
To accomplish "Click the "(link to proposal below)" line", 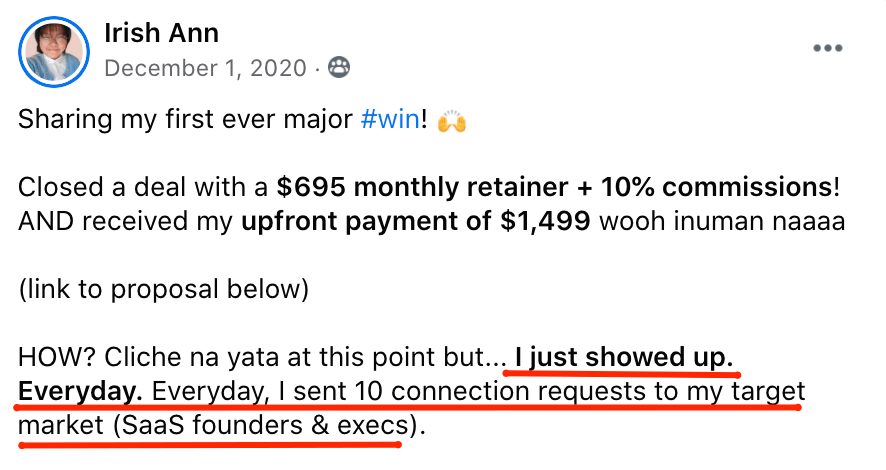I will click(164, 289).
